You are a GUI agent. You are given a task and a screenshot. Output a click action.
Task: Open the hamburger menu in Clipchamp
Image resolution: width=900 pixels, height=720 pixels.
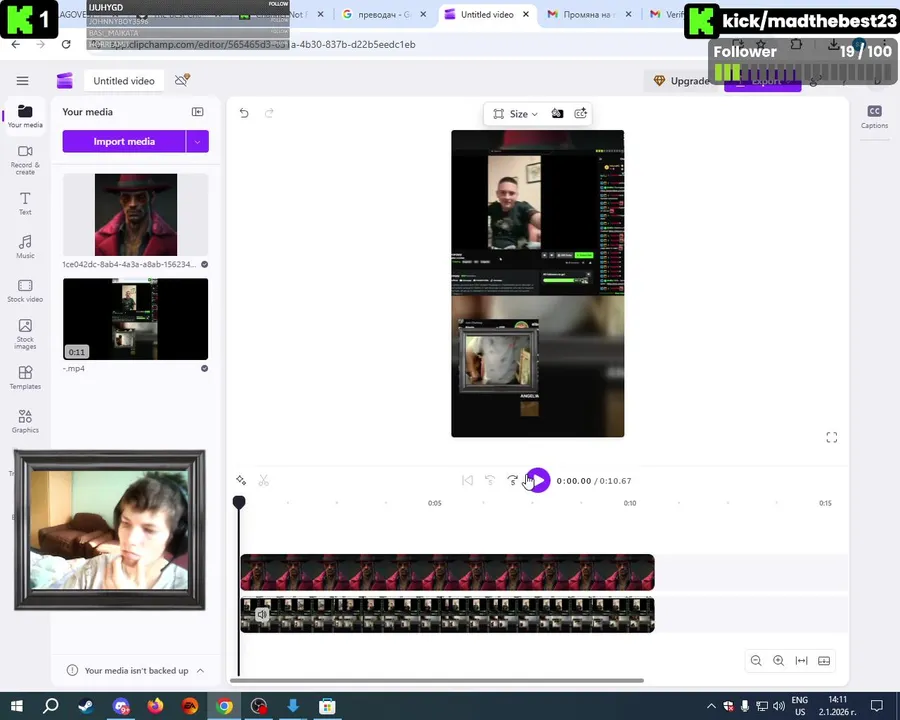(x=22, y=81)
